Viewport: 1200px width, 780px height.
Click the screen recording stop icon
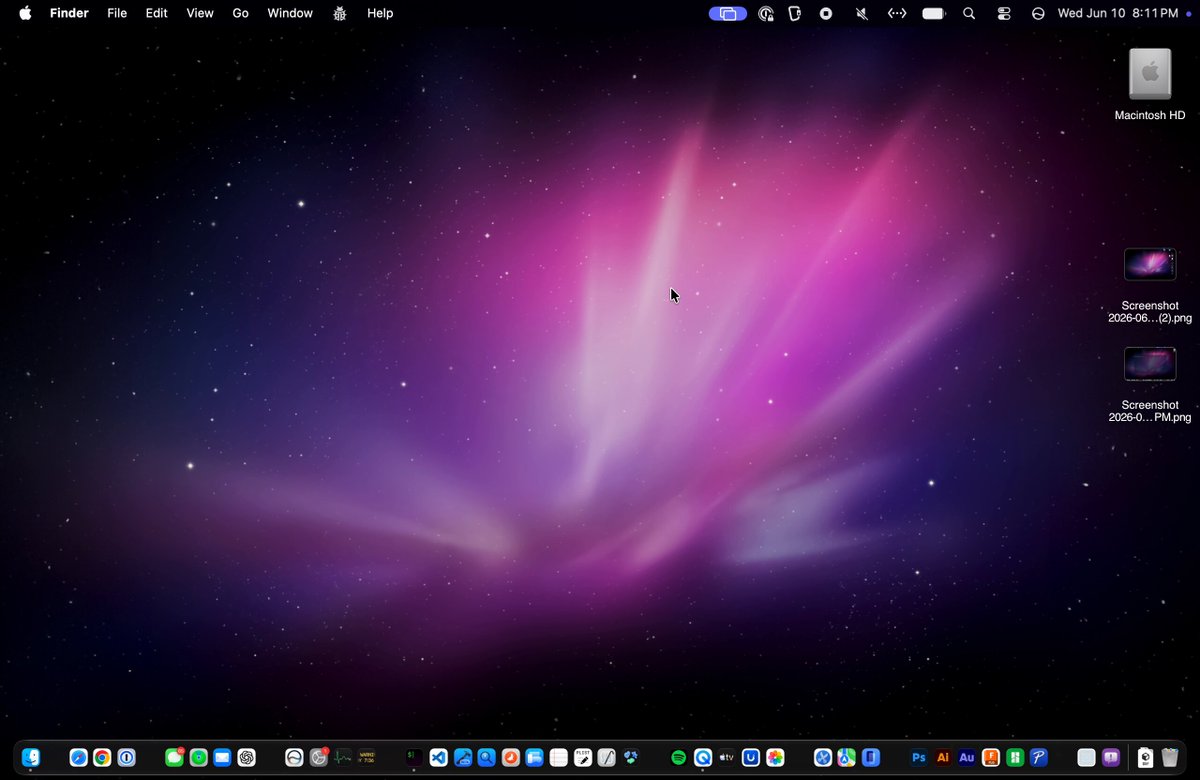tap(826, 13)
